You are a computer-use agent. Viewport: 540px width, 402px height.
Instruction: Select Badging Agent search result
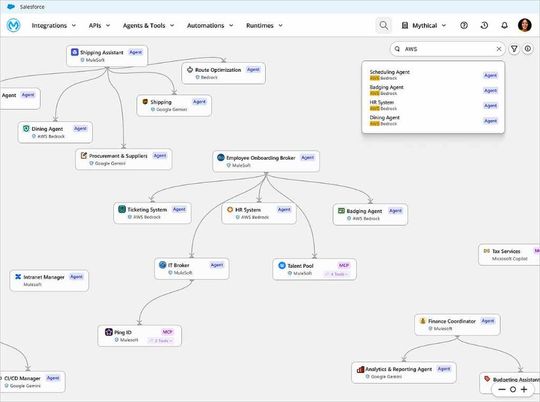433,90
